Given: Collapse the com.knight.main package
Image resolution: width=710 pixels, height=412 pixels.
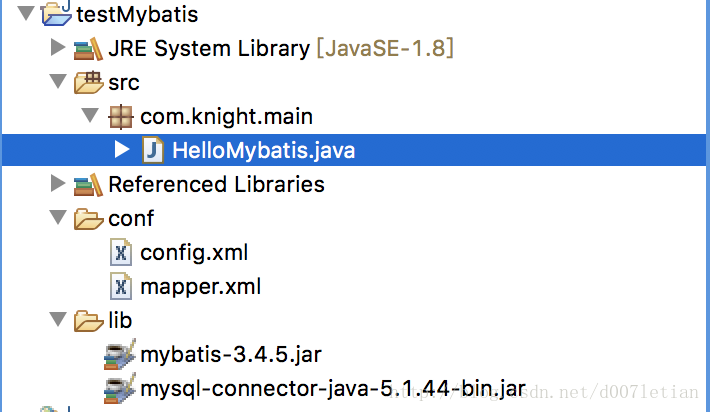Looking at the screenshot, I should (x=90, y=115).
